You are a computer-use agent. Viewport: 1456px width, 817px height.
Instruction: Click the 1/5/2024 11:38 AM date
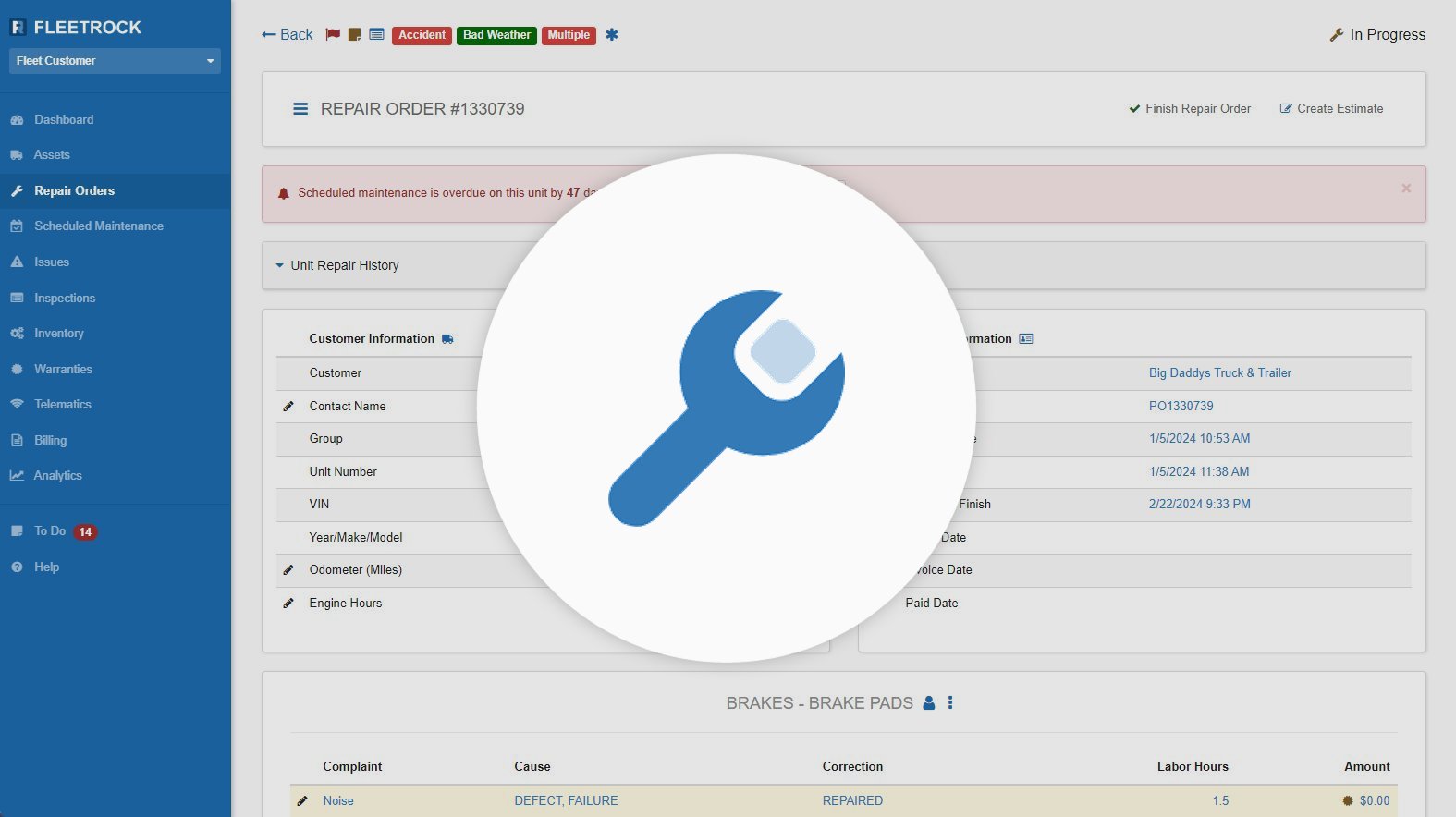pyautogui.click(x=1199, y=472)
